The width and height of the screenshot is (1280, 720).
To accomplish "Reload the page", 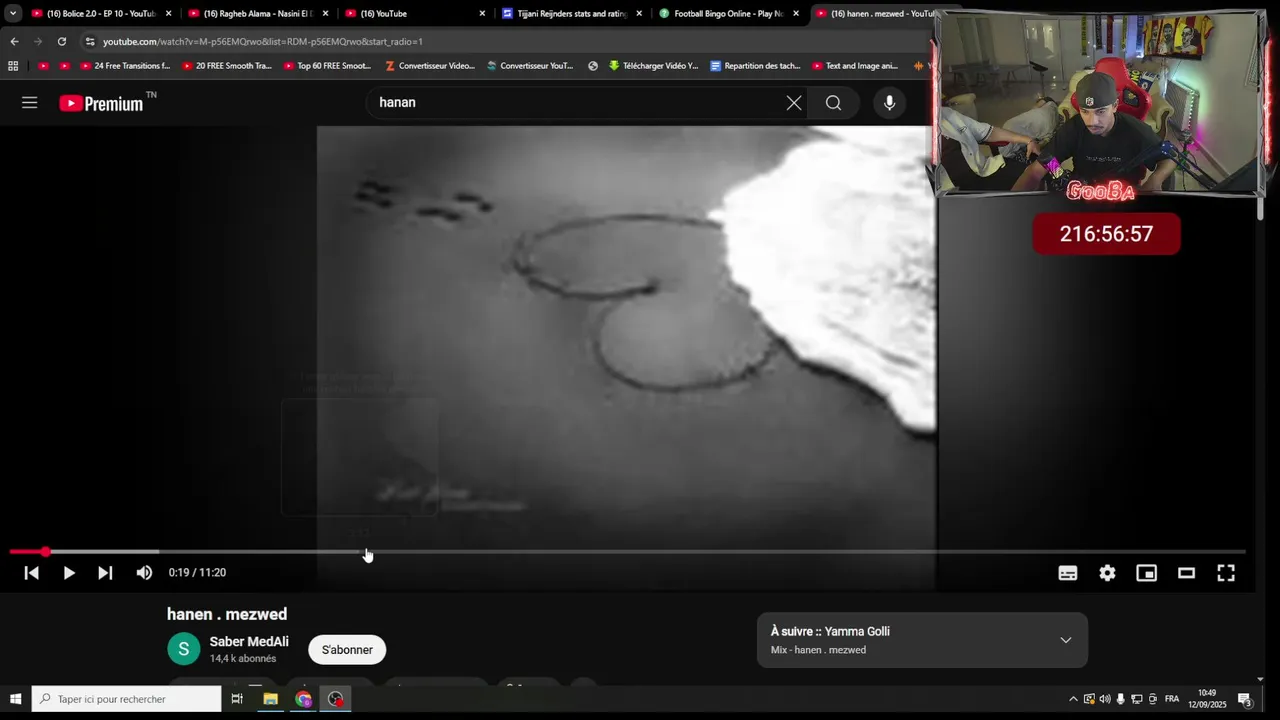I will [62, 41].
